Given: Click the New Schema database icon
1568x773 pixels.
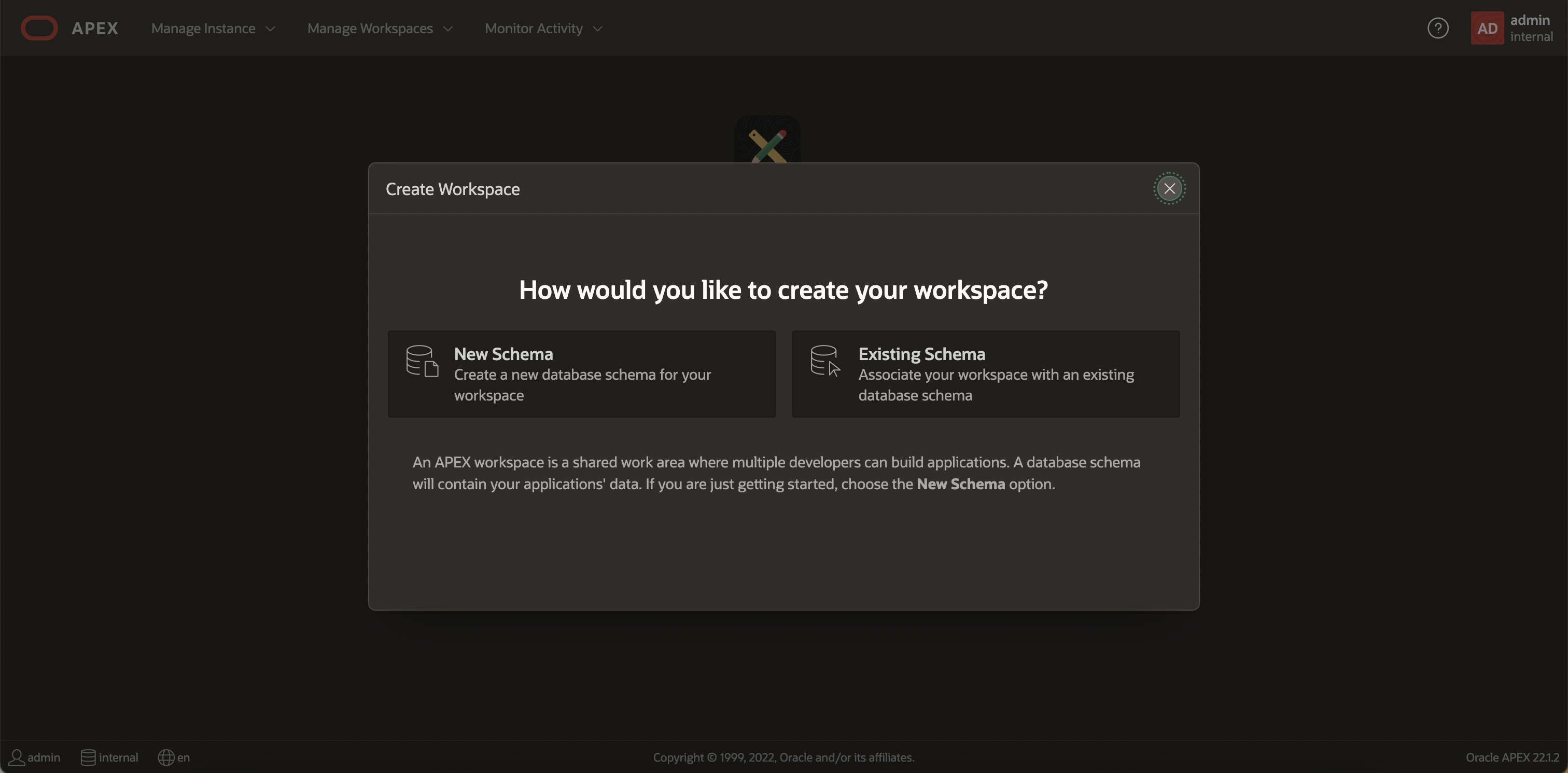Looking at the screenshot, I should (422, 361).
